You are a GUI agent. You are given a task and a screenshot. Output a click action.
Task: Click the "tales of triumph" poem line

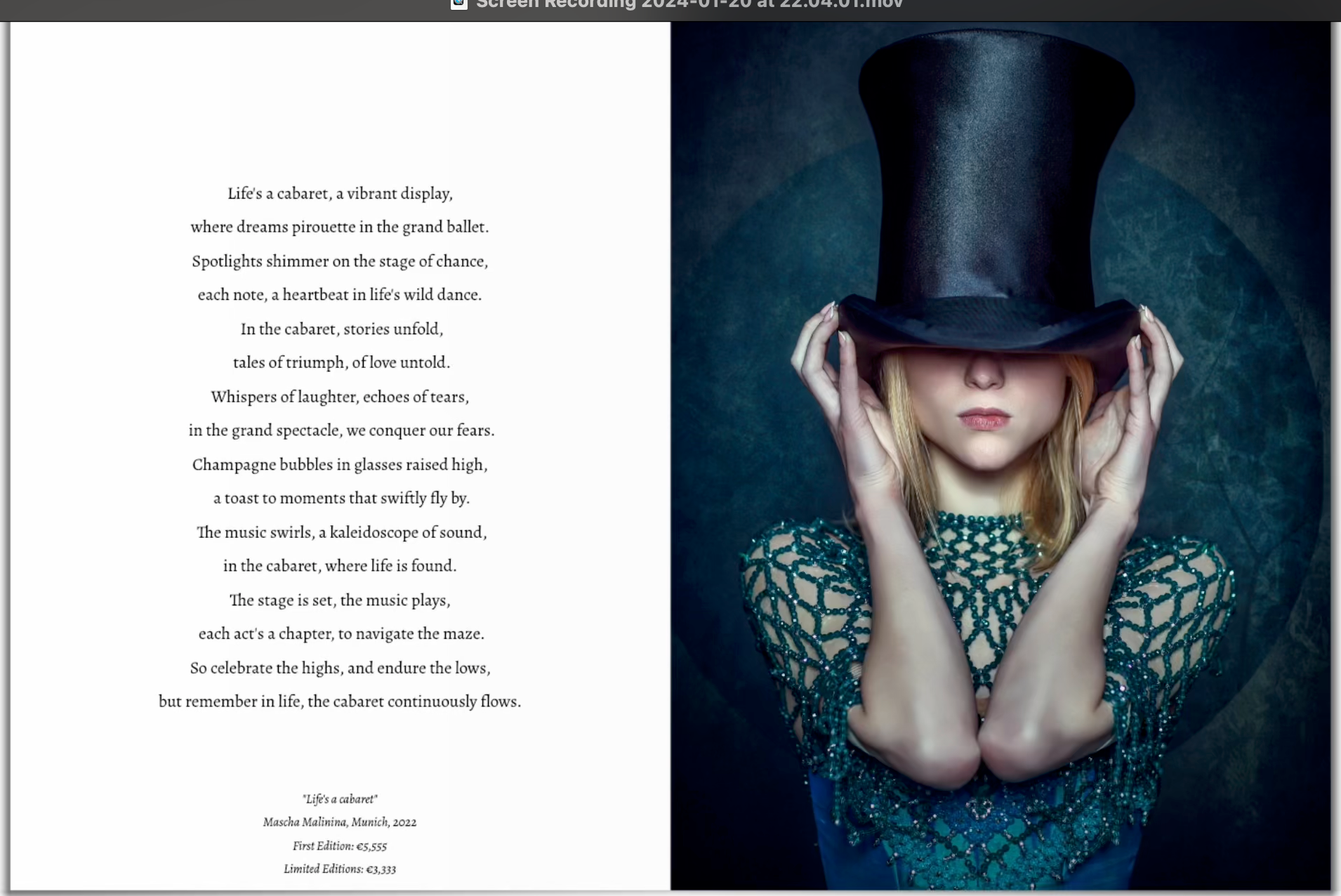pyautogui.click(x=341, y=363)
